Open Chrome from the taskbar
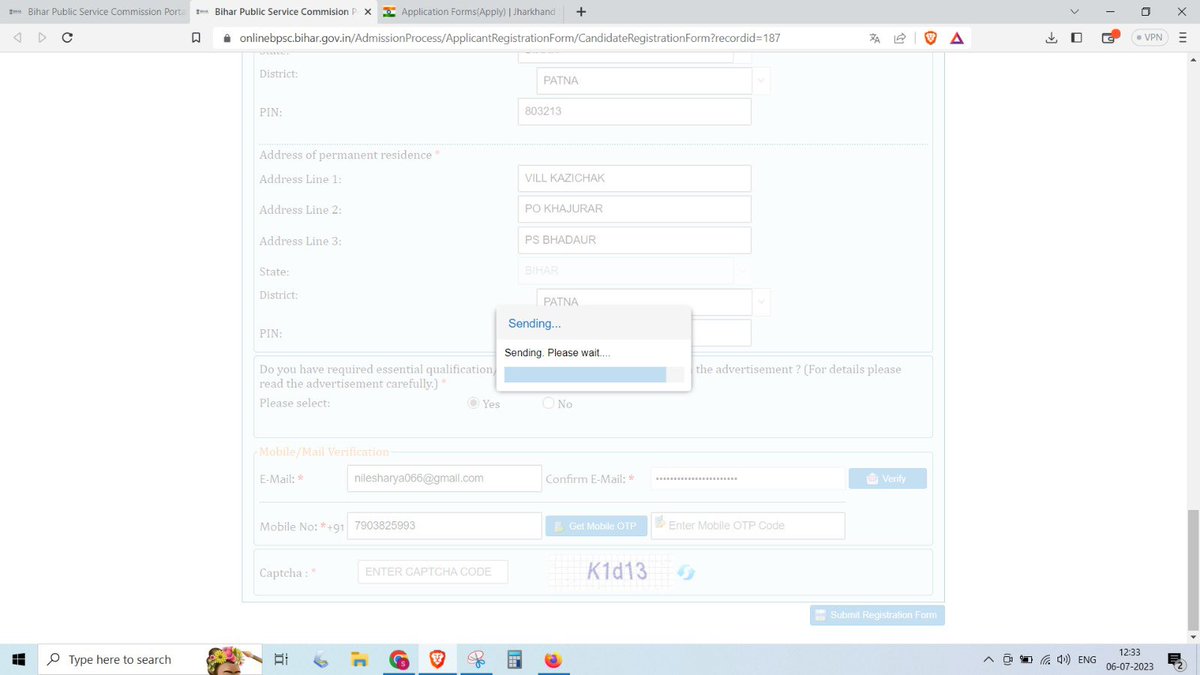The width and height of the screenshot is (1200, 675). pos(399,659)
